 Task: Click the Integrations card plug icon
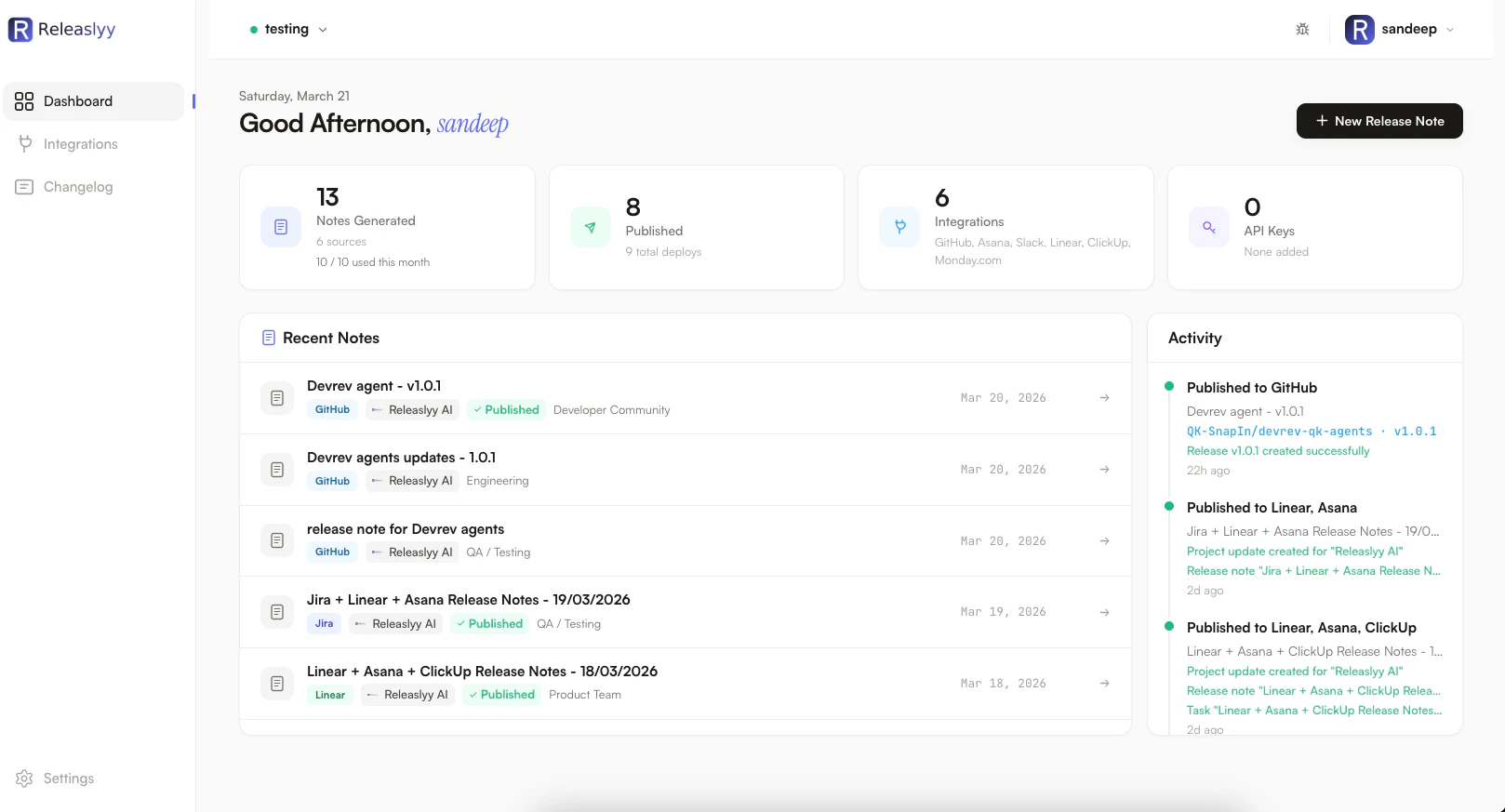point(899,227)
